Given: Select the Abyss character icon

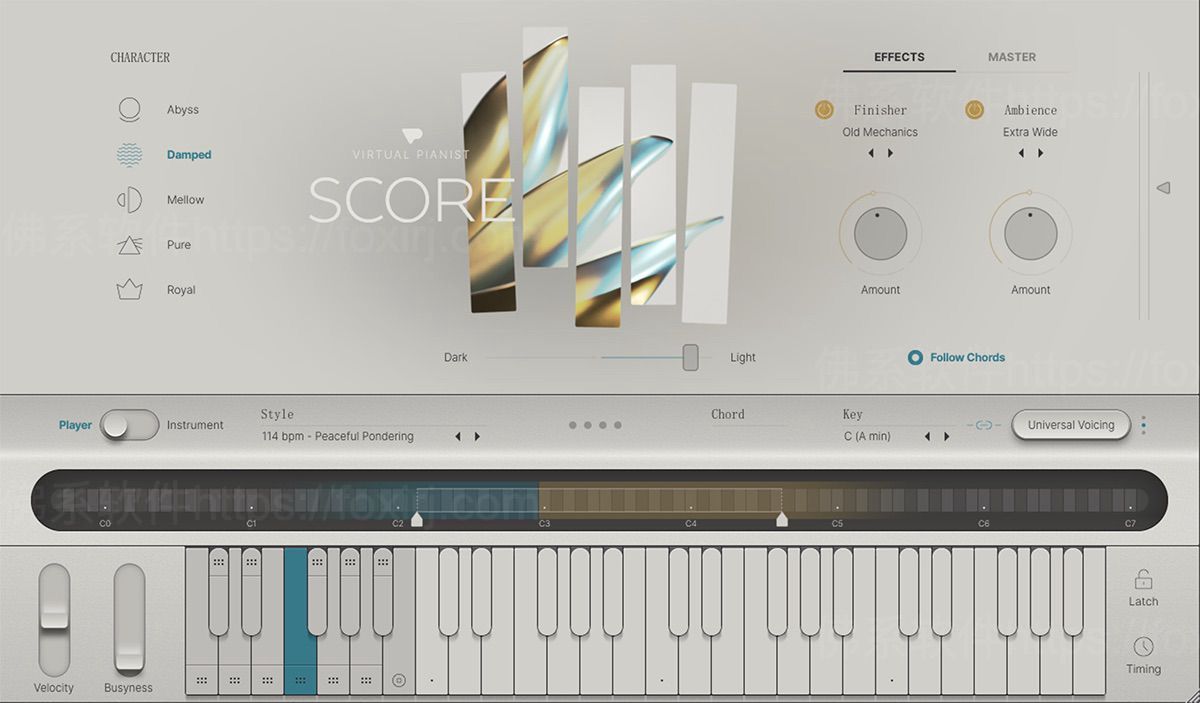Looking at the screenshot, I should [x=130, y=110].
